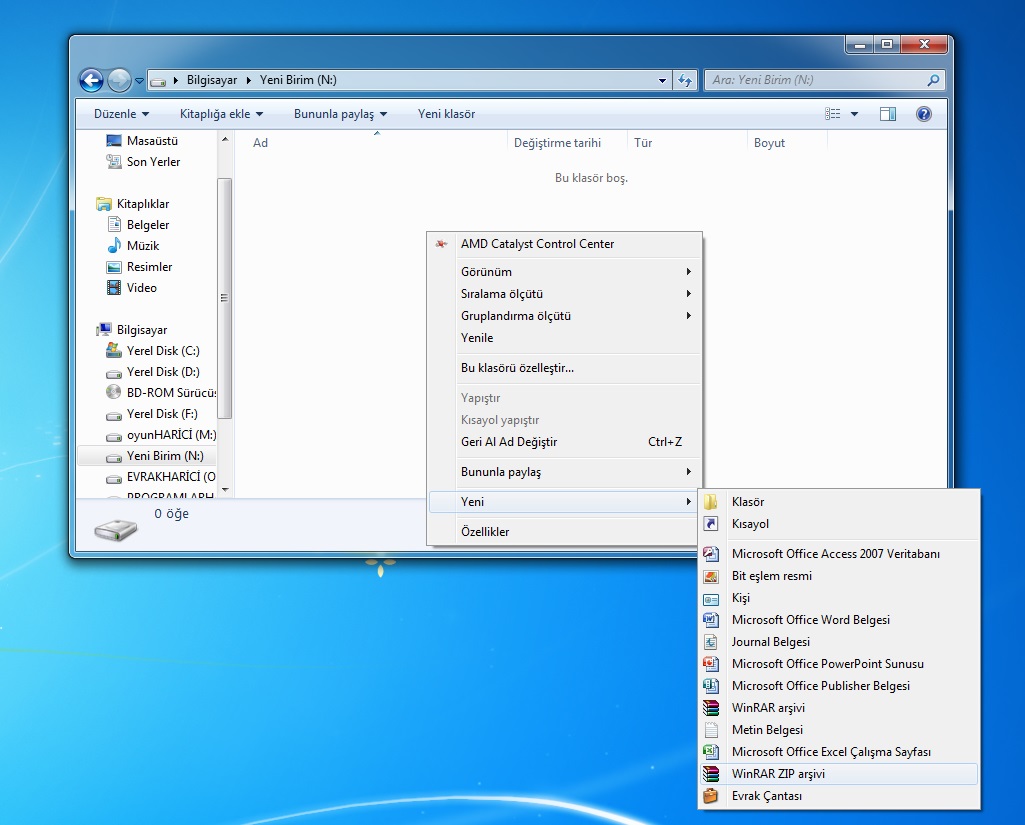Click the Forward navigation arrow button

(x=119, y=80)
